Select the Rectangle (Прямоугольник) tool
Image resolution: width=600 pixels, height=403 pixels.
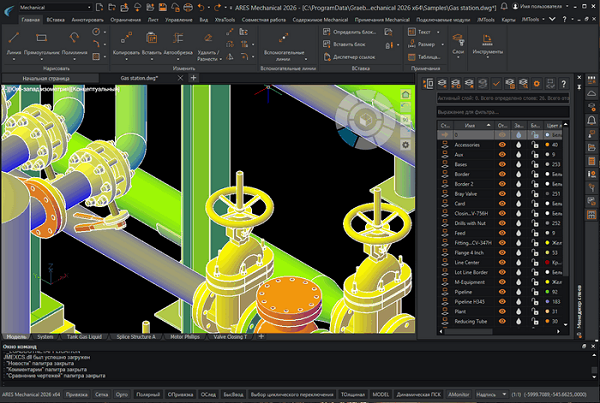[42, 36]
